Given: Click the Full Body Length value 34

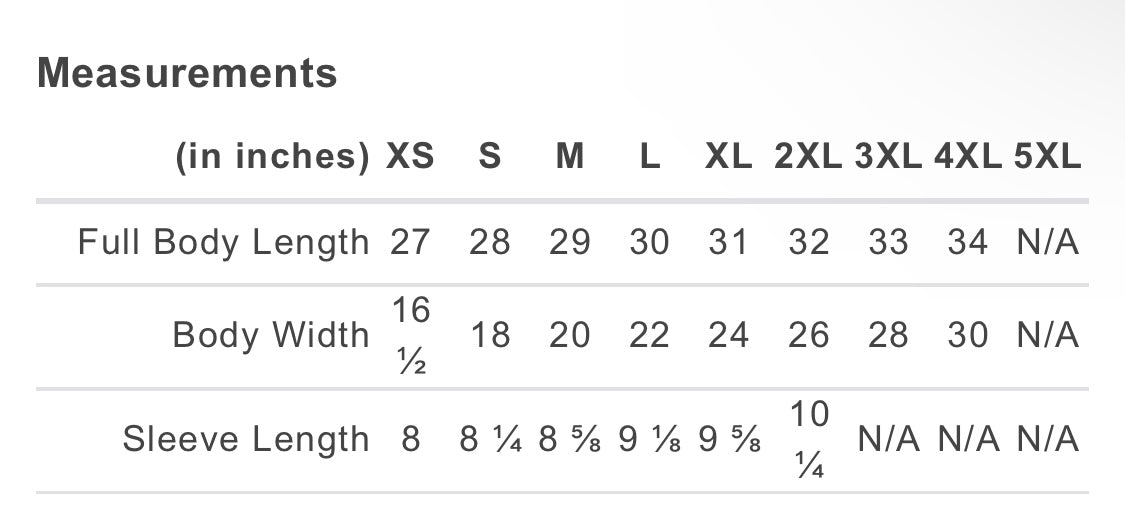Looking at the screenshot, I should tap(968, 242).
